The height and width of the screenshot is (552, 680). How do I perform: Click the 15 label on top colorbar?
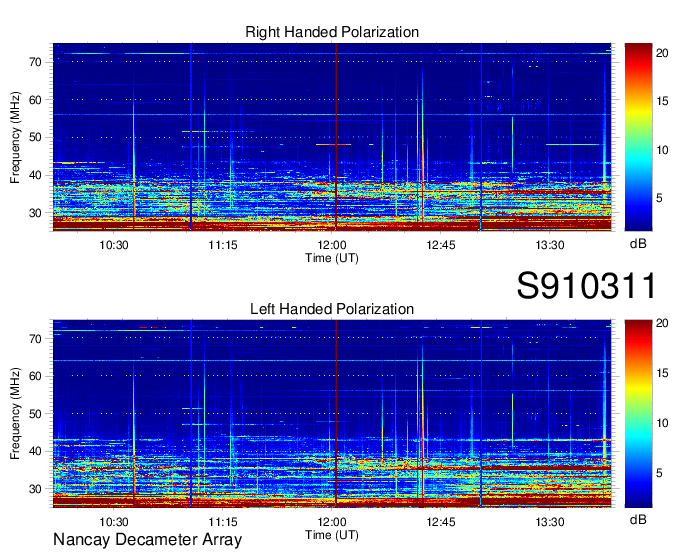pyautogui.click(x=662, y=101)
